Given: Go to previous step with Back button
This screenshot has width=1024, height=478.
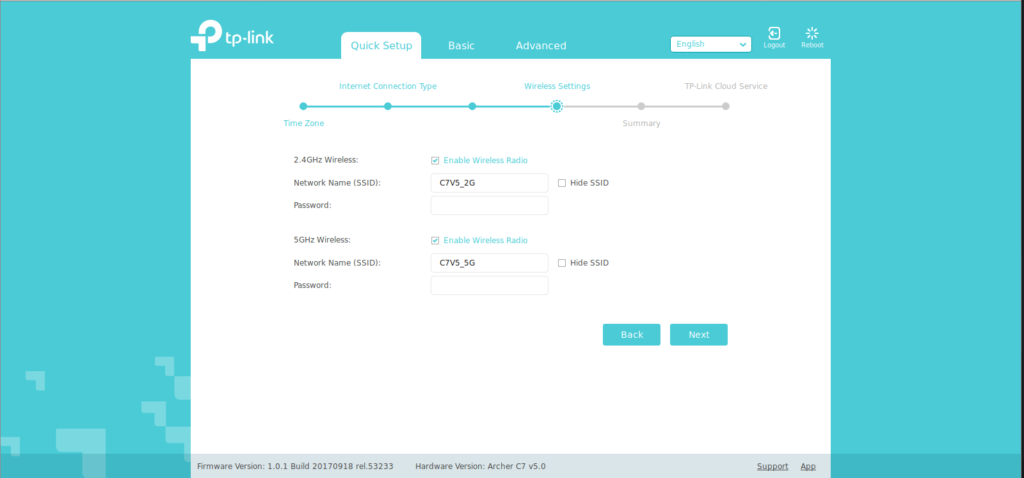Looking at the screenshot, I should [631, 335].
